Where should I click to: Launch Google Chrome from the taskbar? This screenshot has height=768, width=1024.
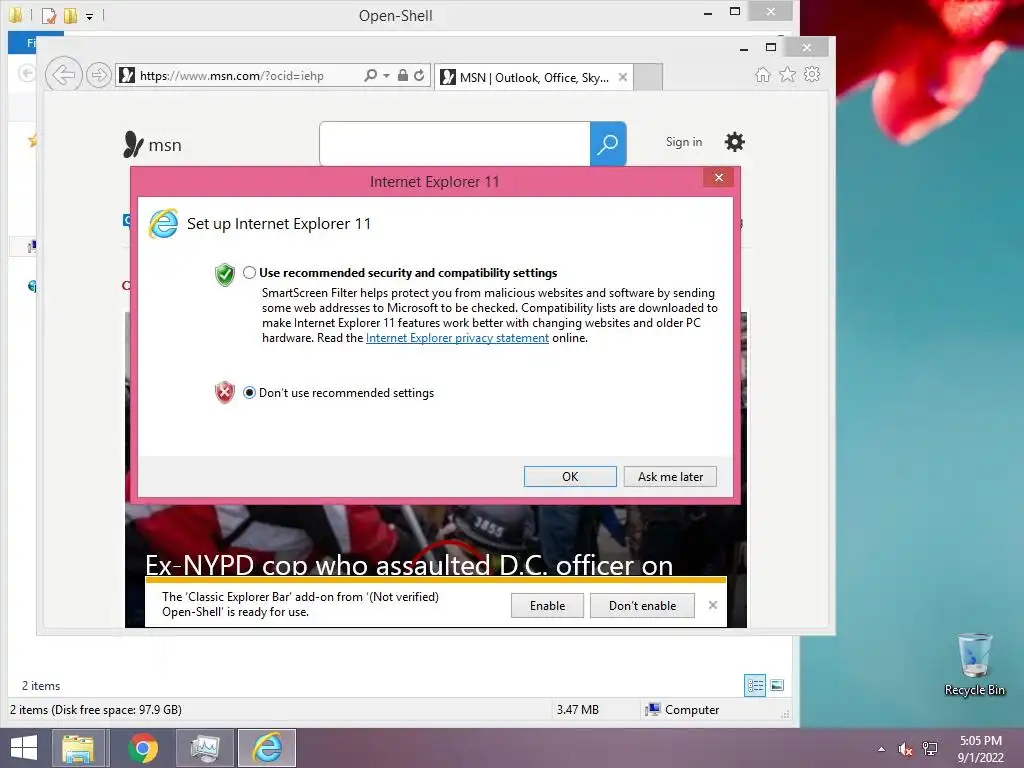142,748
